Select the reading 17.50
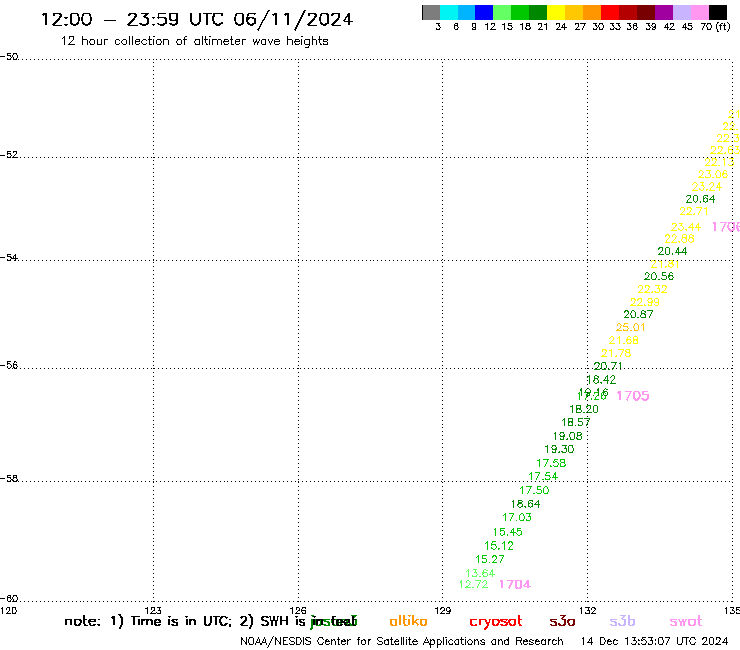Viewport: 740px width, 650px height. pos(534,490)
